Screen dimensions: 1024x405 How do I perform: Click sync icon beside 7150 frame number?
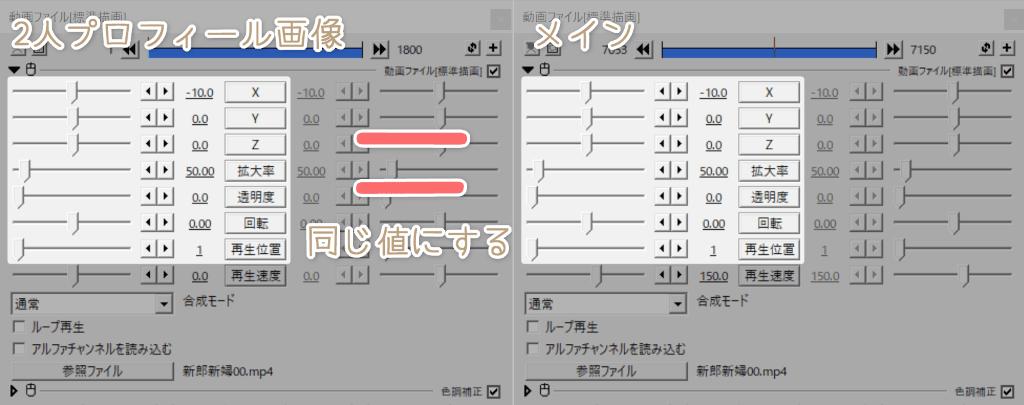(x=987, y=49)
